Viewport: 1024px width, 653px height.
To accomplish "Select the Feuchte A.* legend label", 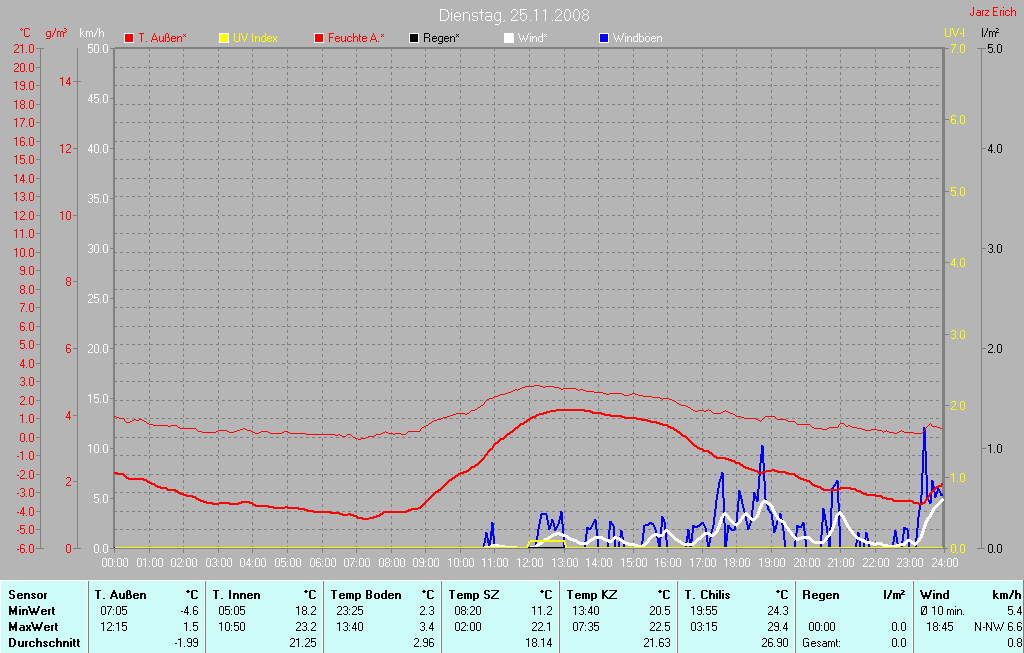I will click(356, 38).
